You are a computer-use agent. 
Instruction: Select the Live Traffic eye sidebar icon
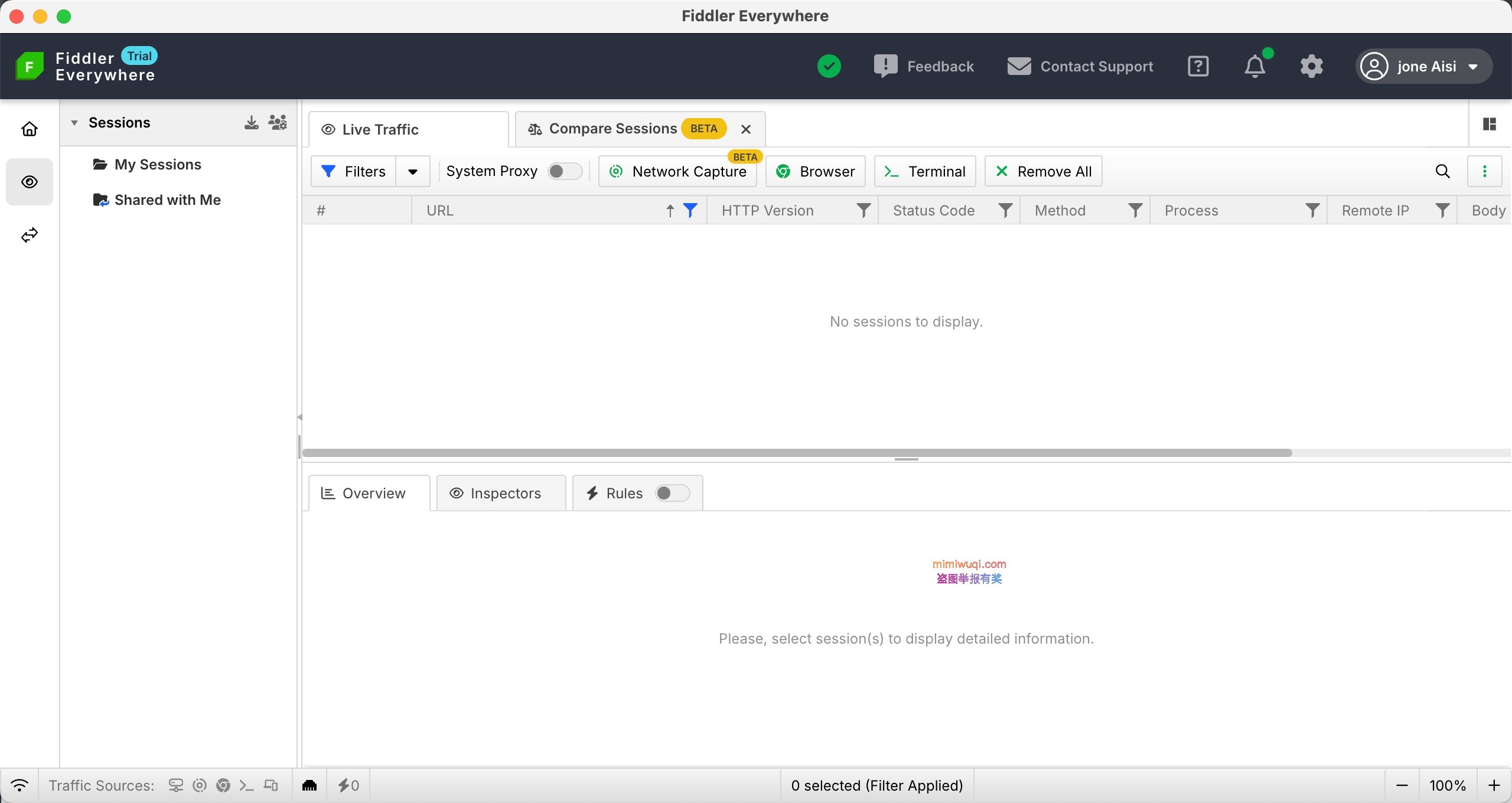[x=30, y=182]
